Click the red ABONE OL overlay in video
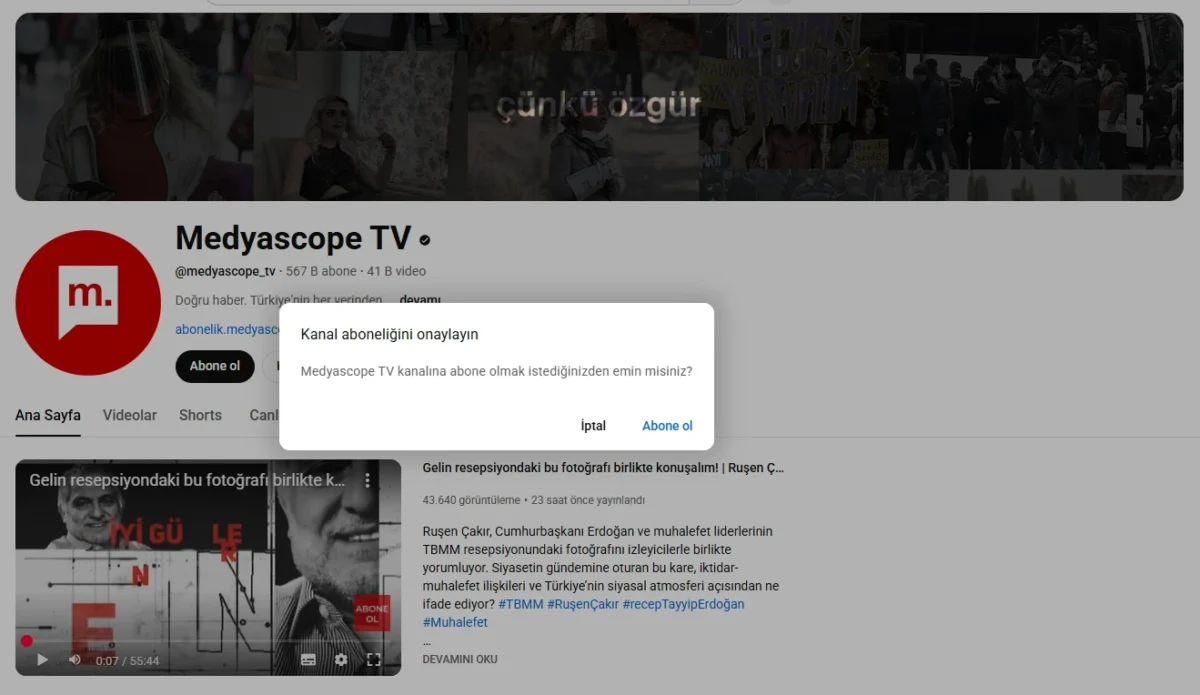 click(x=372, y=613)
